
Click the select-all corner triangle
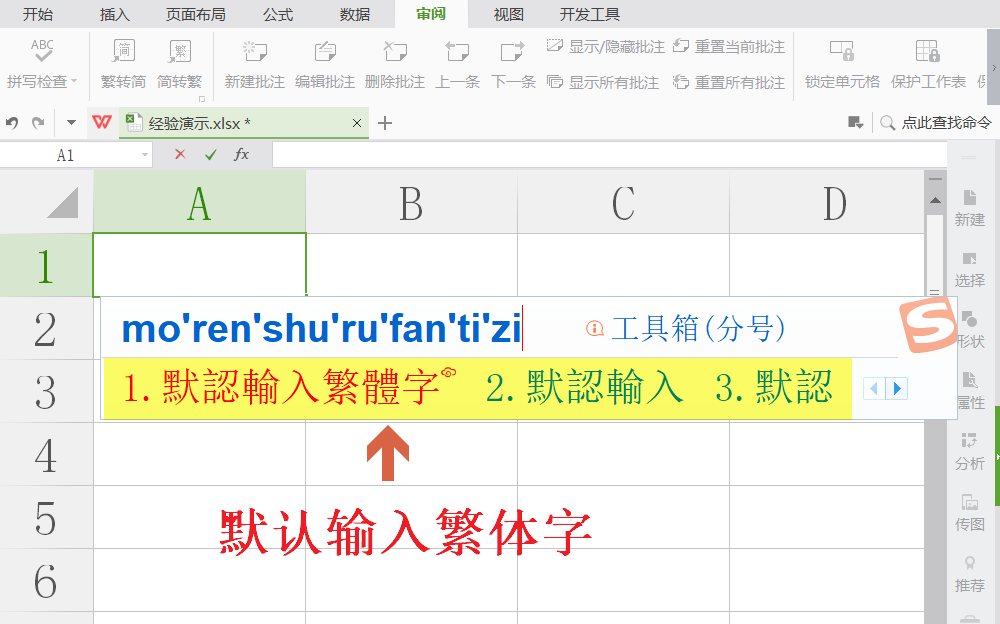(x=62, y=203)
